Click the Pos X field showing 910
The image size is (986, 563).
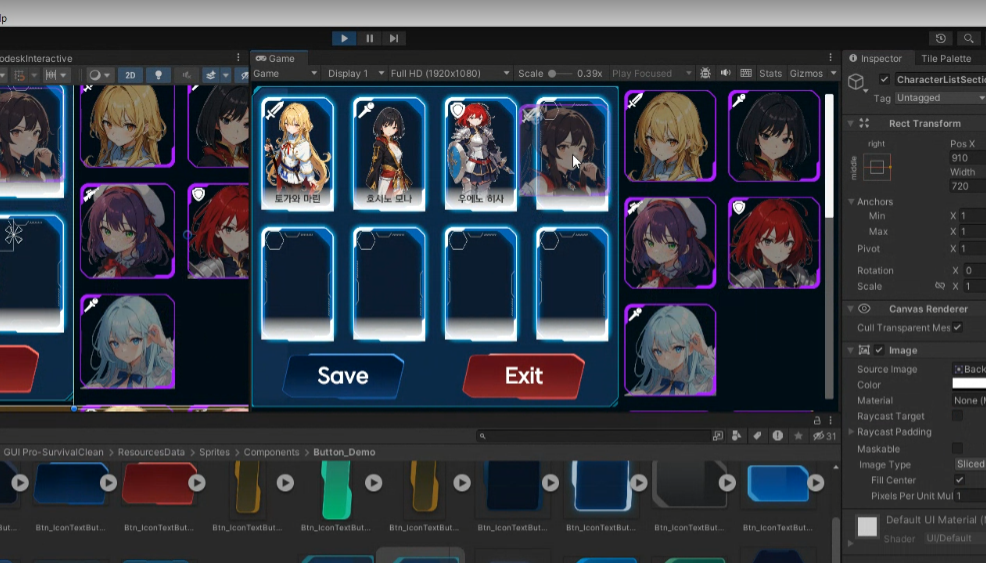coord(967,158)
